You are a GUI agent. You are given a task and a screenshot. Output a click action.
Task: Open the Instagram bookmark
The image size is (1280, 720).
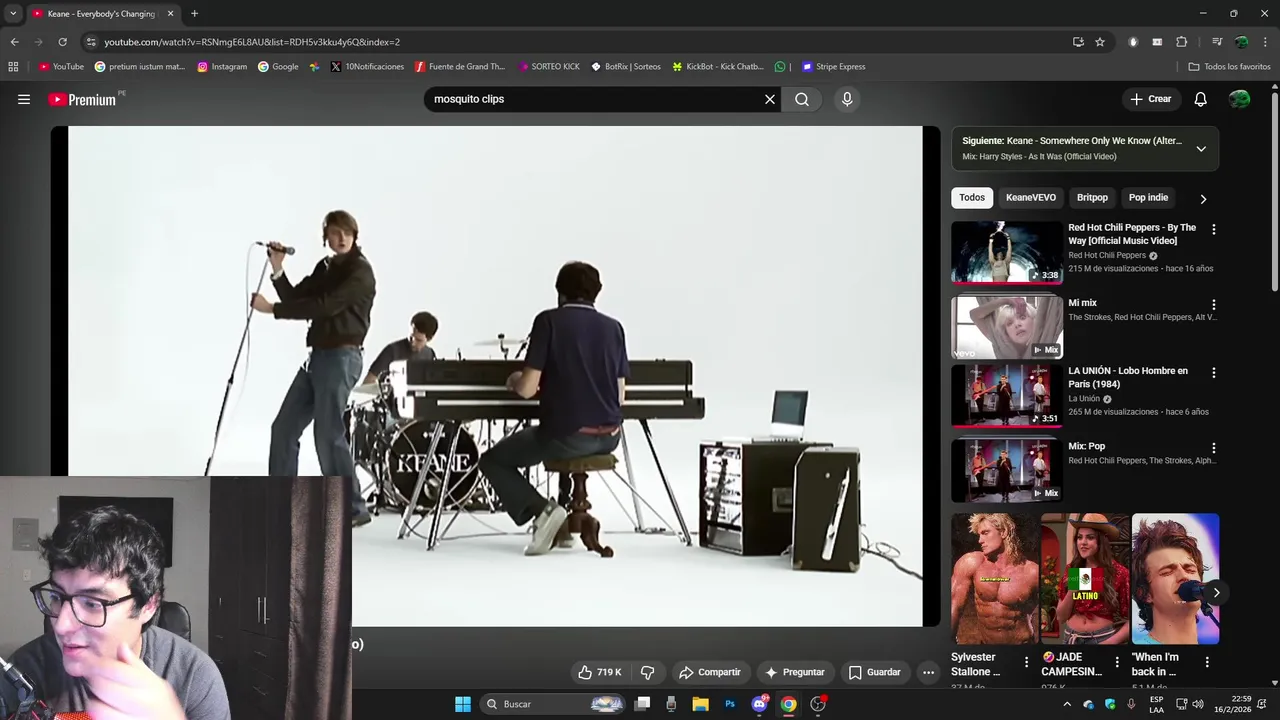222,67
